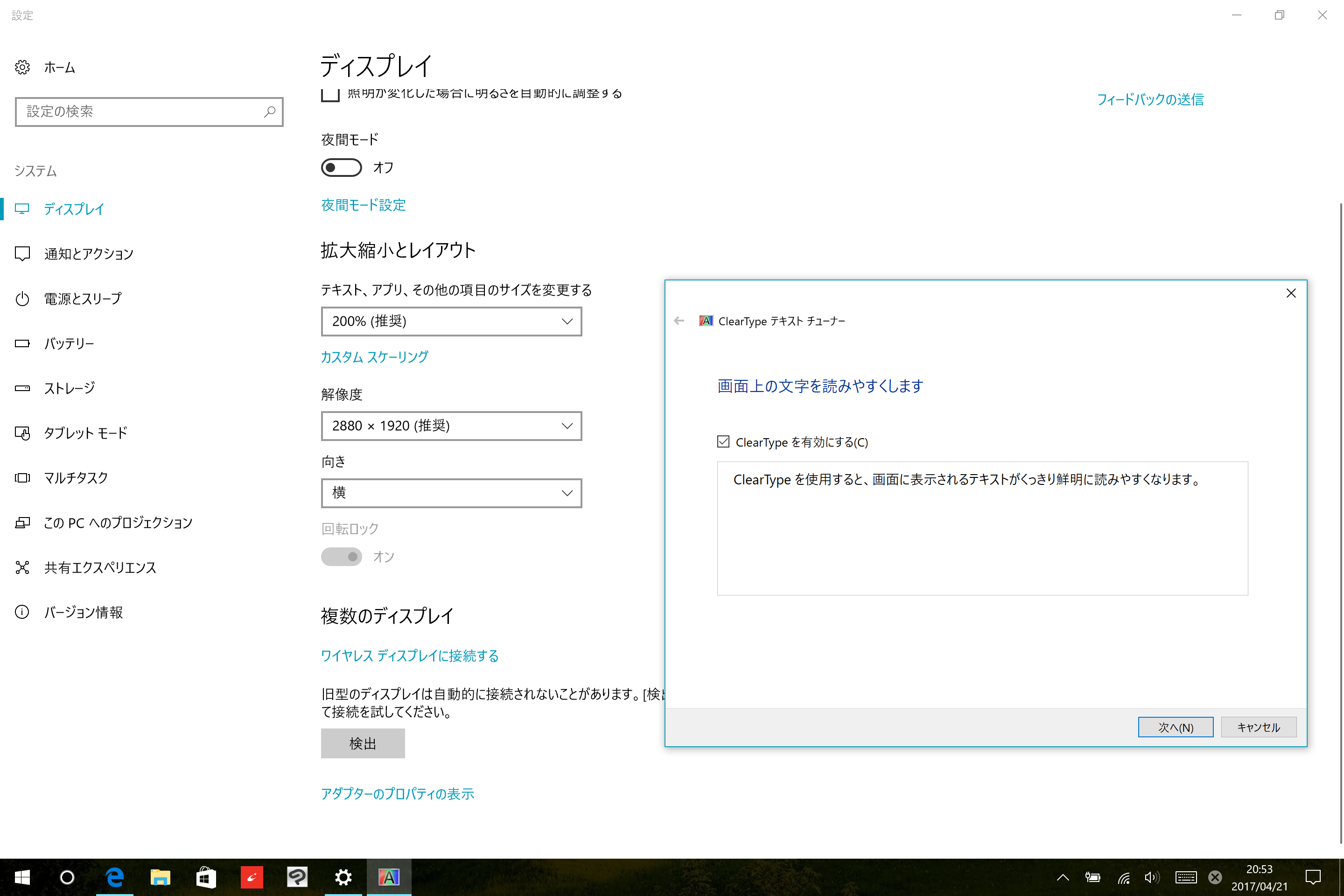Select バッテリー in the sidebar
The image size is (1344, 896).
pos(69,343)
